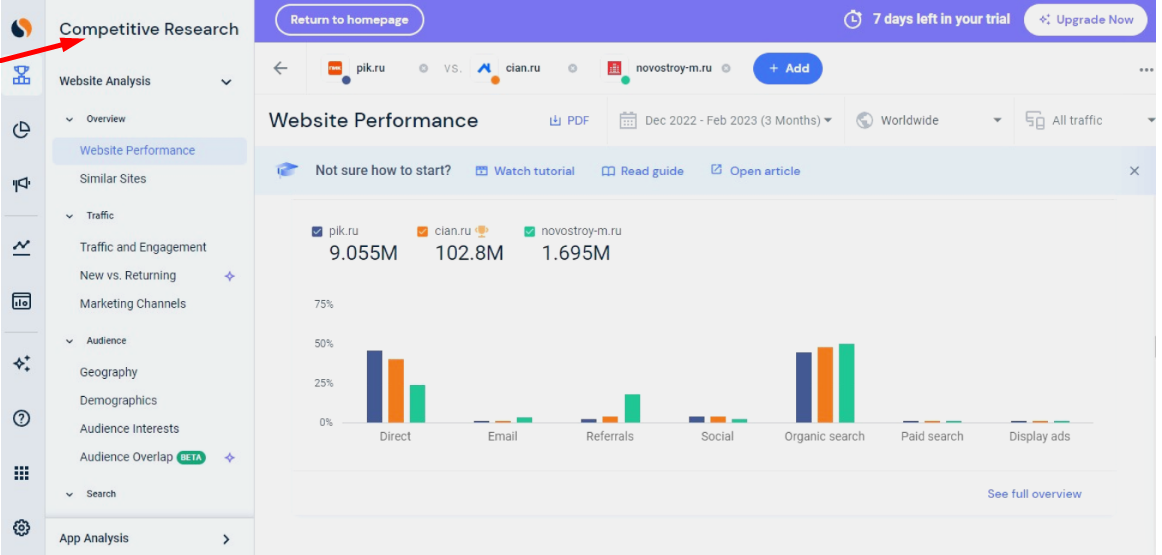
Task: Click the Upgrade Now button
Action: [1085, 19]
